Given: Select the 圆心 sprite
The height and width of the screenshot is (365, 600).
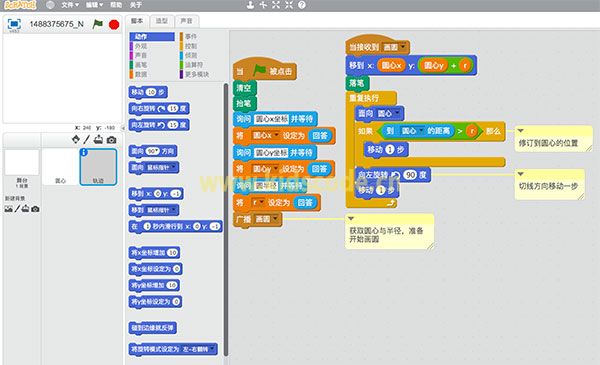Looking at the screenshot, I should 60,167.
